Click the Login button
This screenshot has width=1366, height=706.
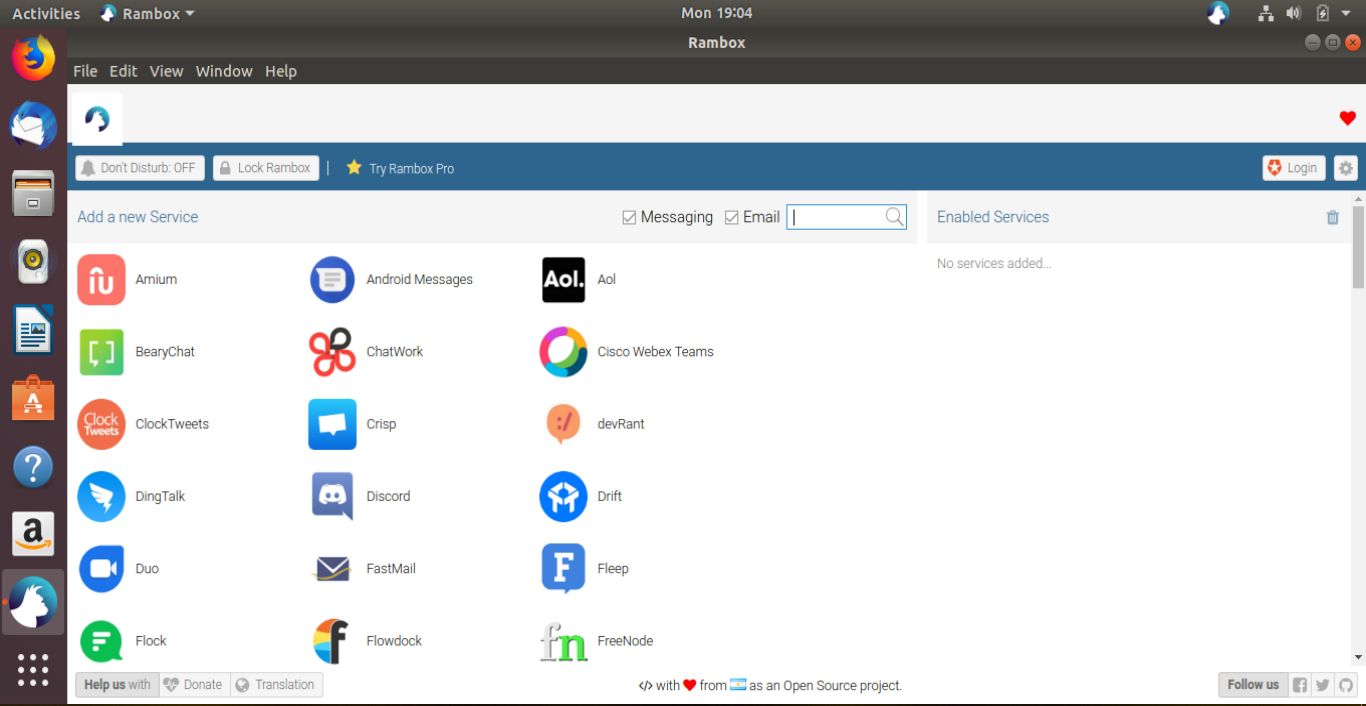(x=1292, y=168)
